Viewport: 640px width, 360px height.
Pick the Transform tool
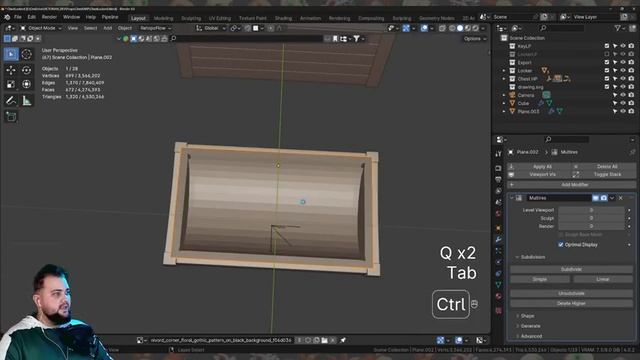point(27,84)
